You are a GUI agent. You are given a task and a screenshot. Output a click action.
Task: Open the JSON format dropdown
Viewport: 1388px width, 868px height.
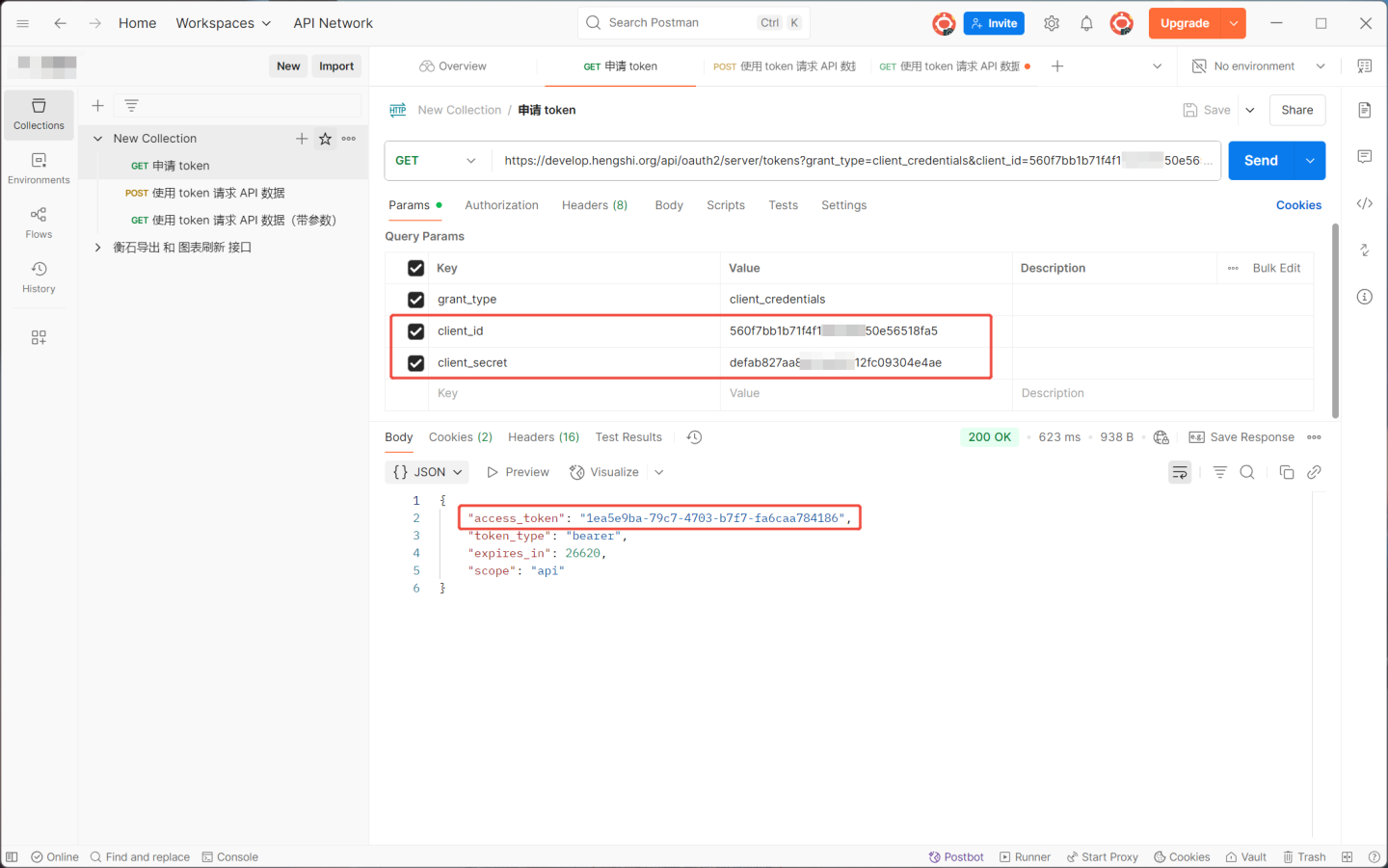point(428,472)
